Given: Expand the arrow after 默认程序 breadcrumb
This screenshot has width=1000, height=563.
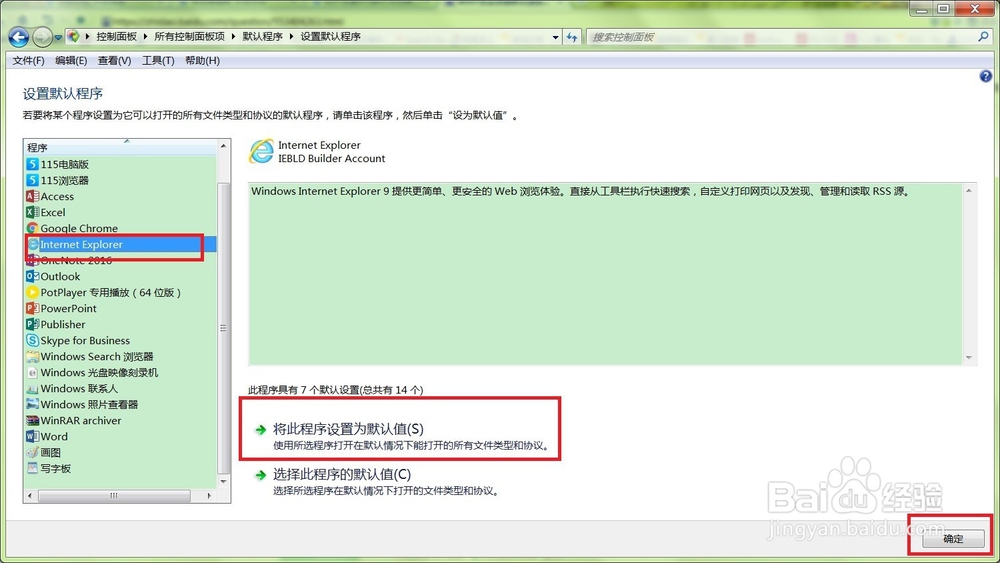Looking at the screenshot, I should pos(291,37).
